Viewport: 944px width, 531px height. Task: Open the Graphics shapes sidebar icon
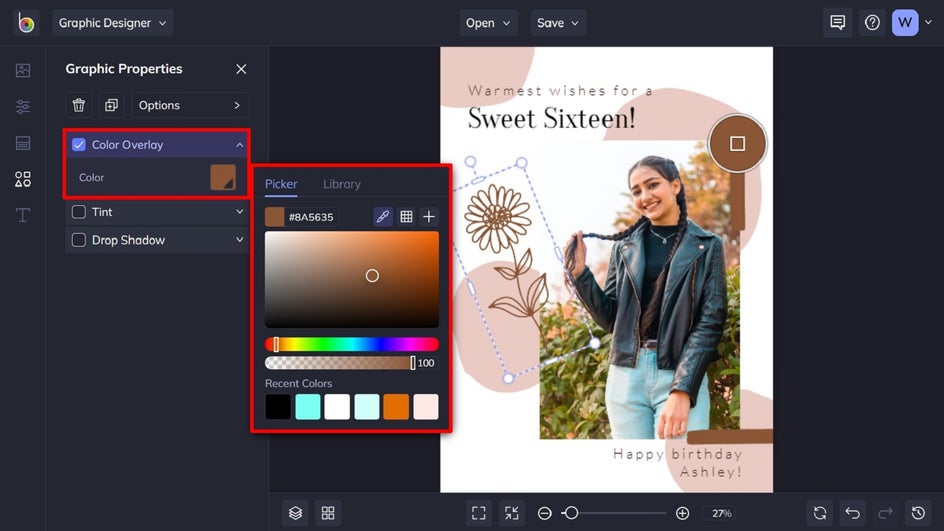pos(23,179)
